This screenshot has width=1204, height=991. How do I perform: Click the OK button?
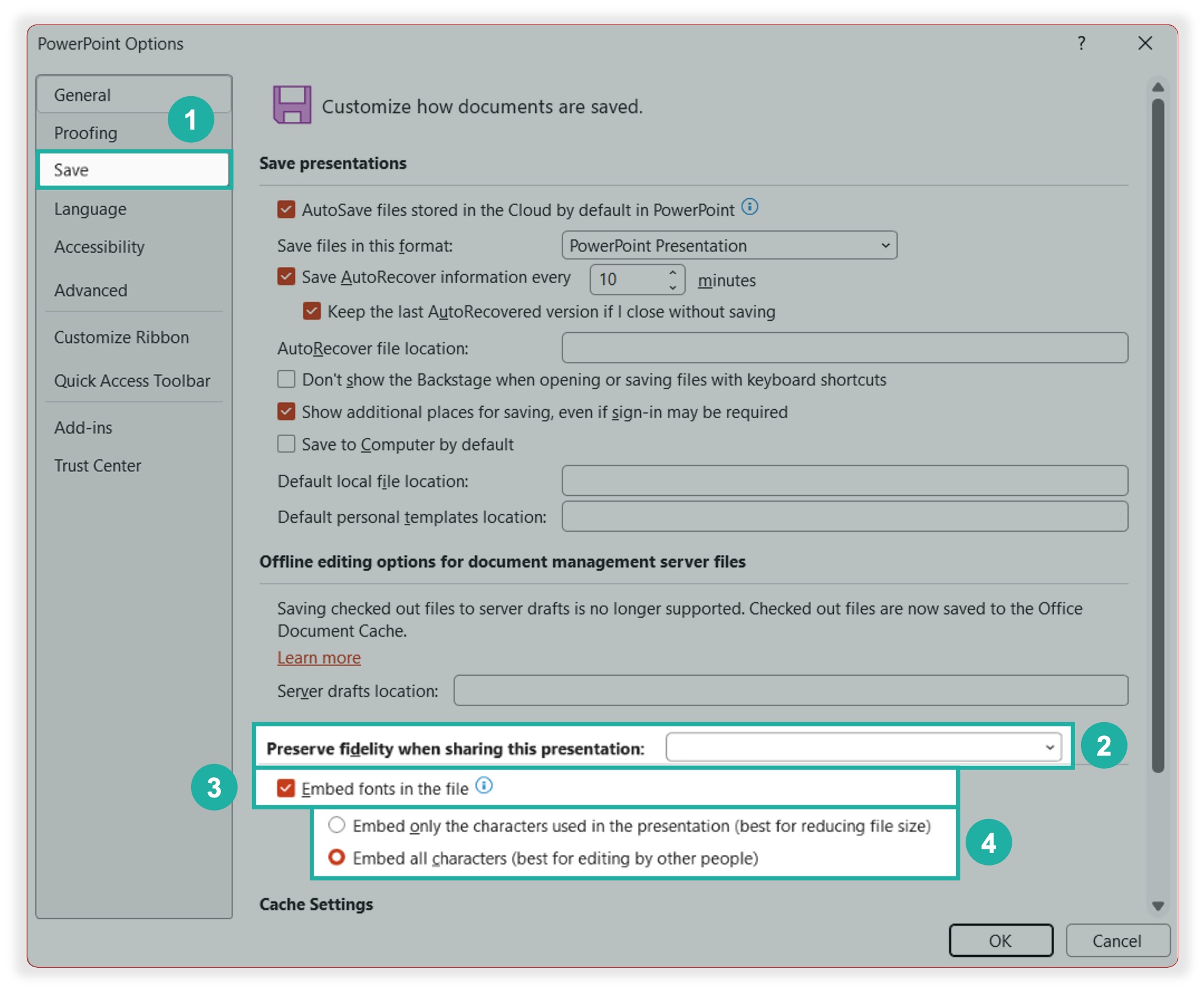pyautogui.click(x=1000, y=940)
